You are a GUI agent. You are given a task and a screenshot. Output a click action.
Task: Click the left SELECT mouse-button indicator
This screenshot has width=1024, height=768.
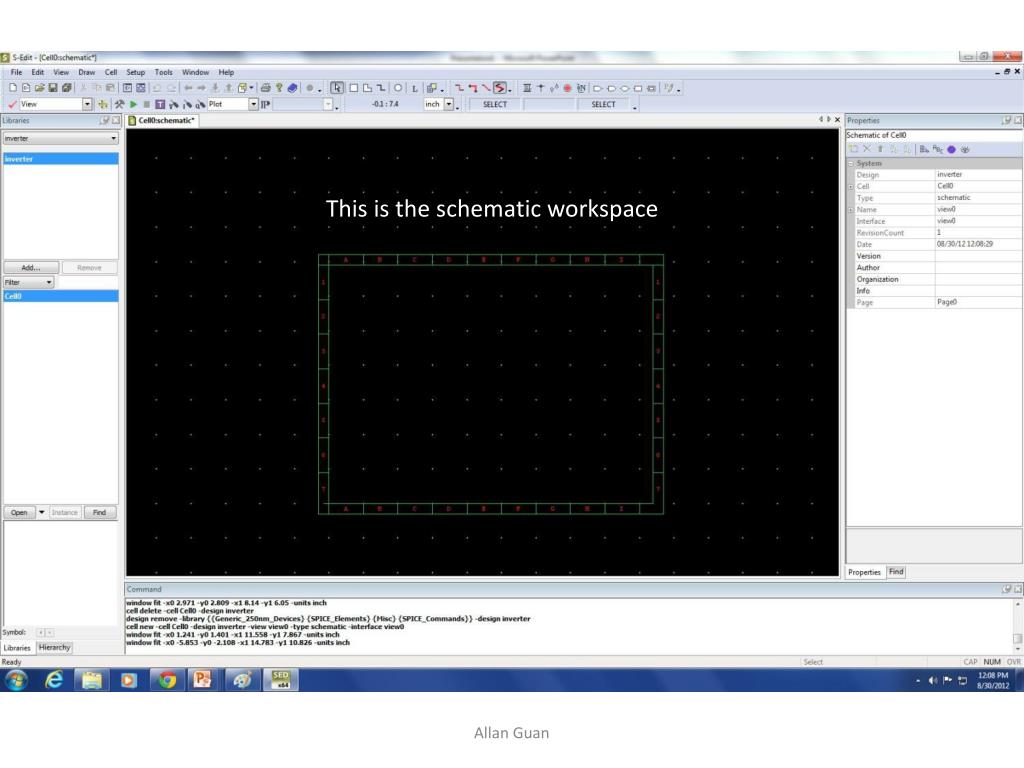pyautogui.click(x=495, y=104)
